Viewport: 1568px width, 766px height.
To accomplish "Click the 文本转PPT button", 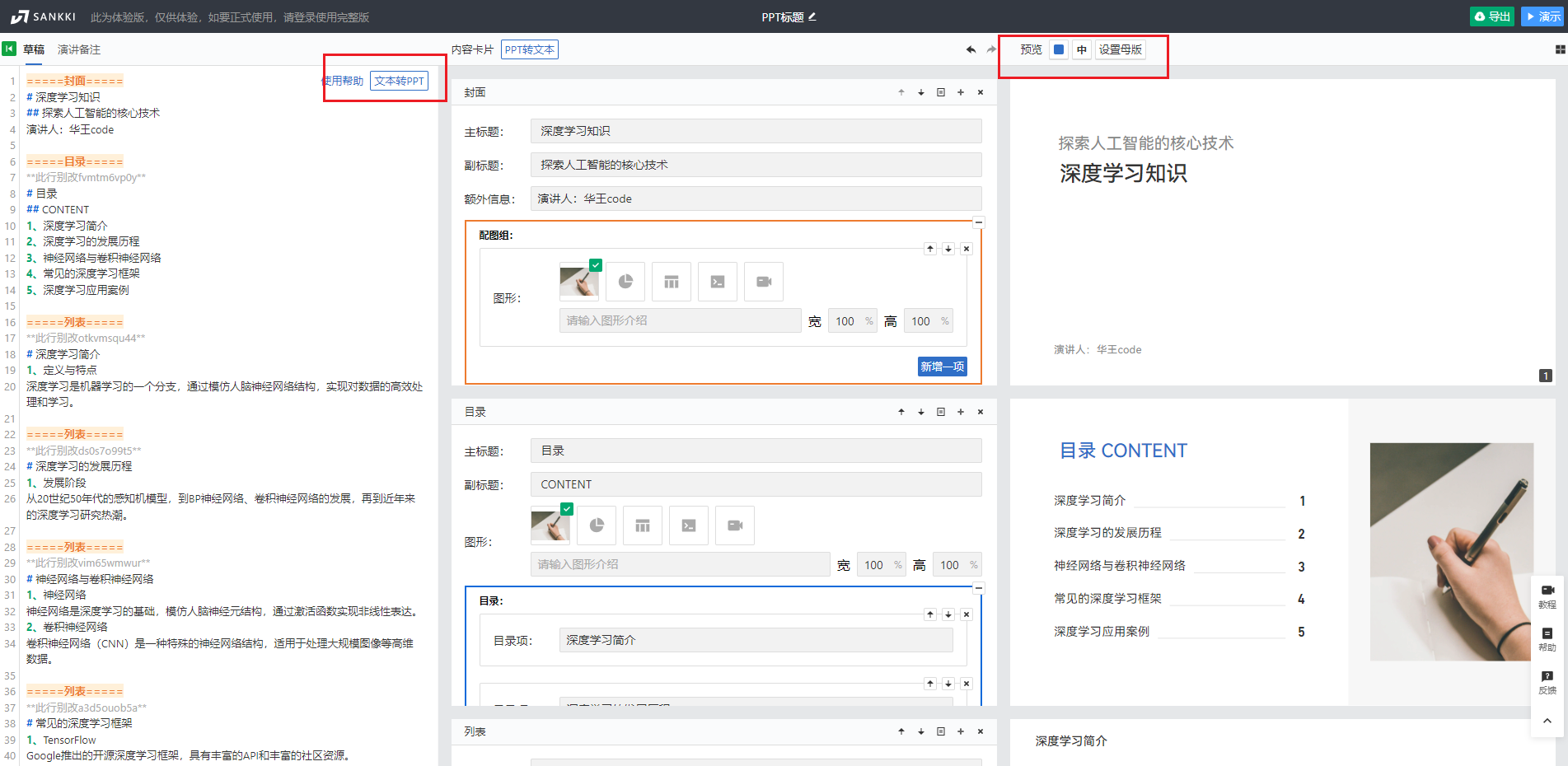I will coord(399,81).
